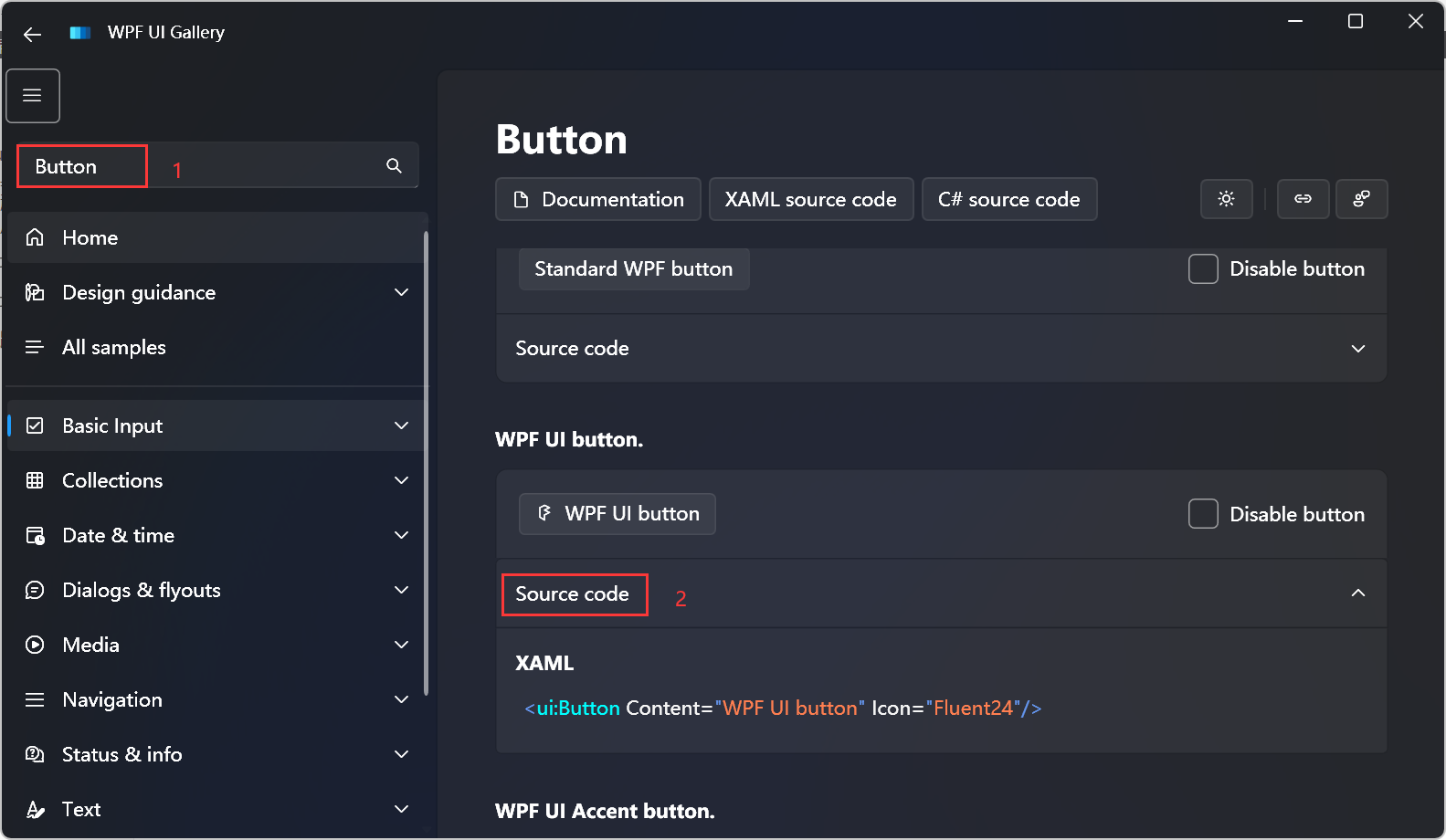1446x840 pixels.
Task: Open the Documentation button
Action: pos(598,199)
